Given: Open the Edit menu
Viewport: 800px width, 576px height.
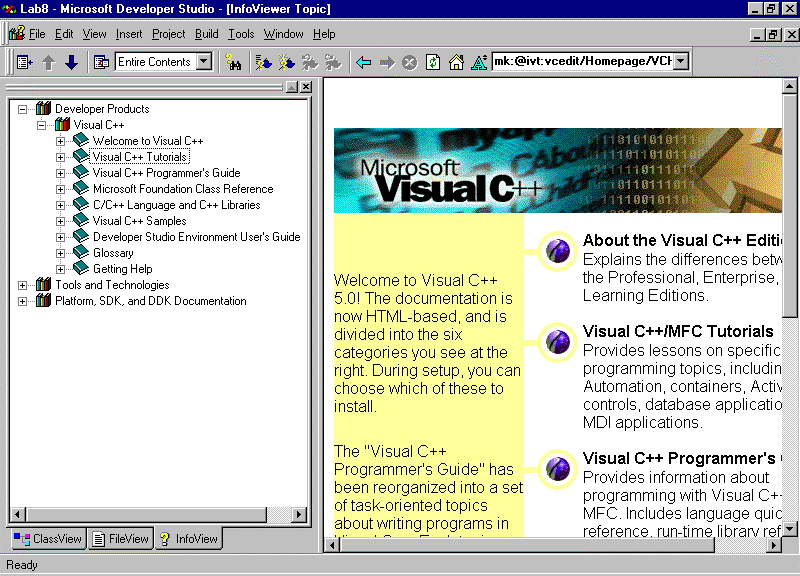Looking at the screenshot, I should point(64,34).
